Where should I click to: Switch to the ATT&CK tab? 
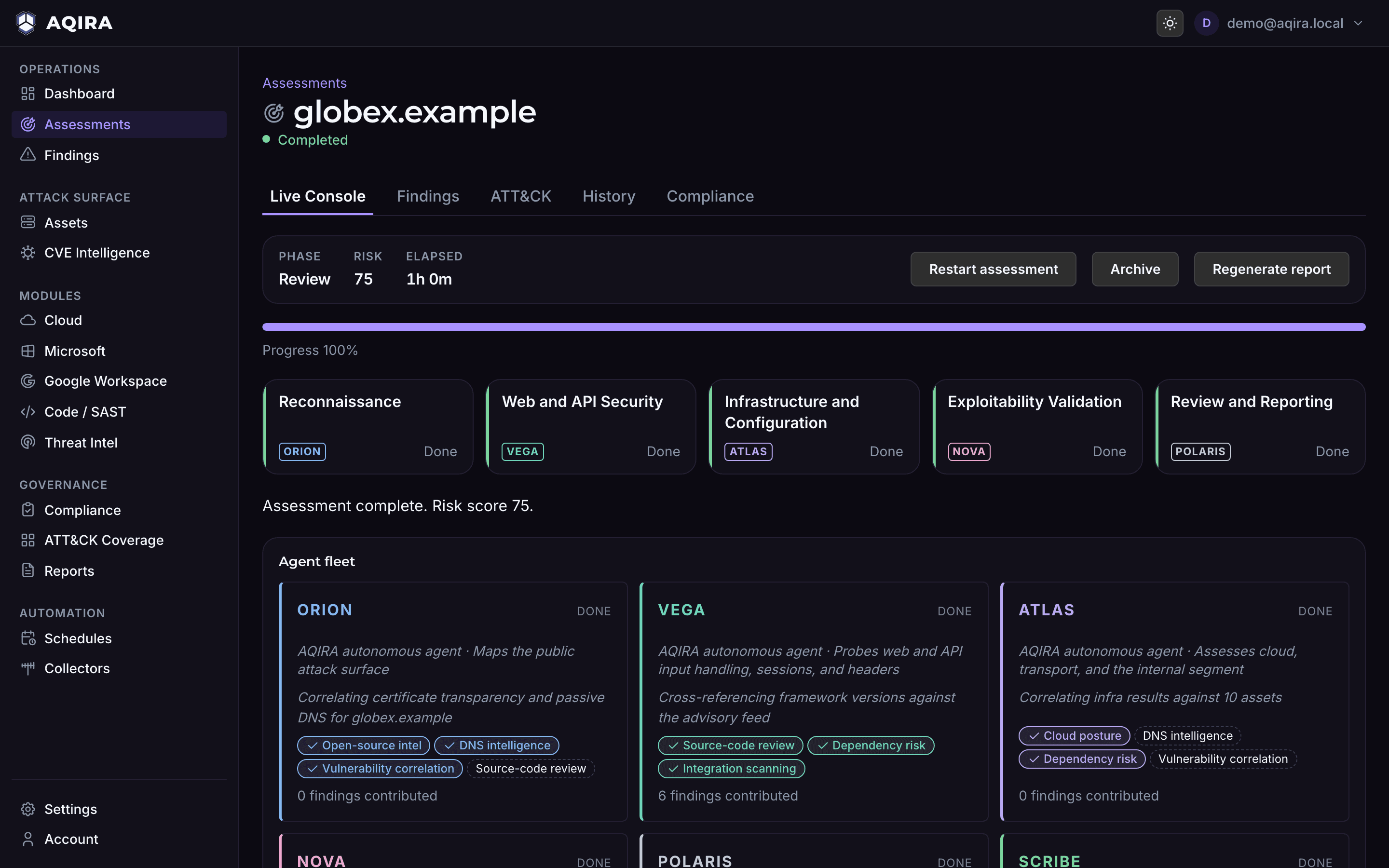[520, 196]
